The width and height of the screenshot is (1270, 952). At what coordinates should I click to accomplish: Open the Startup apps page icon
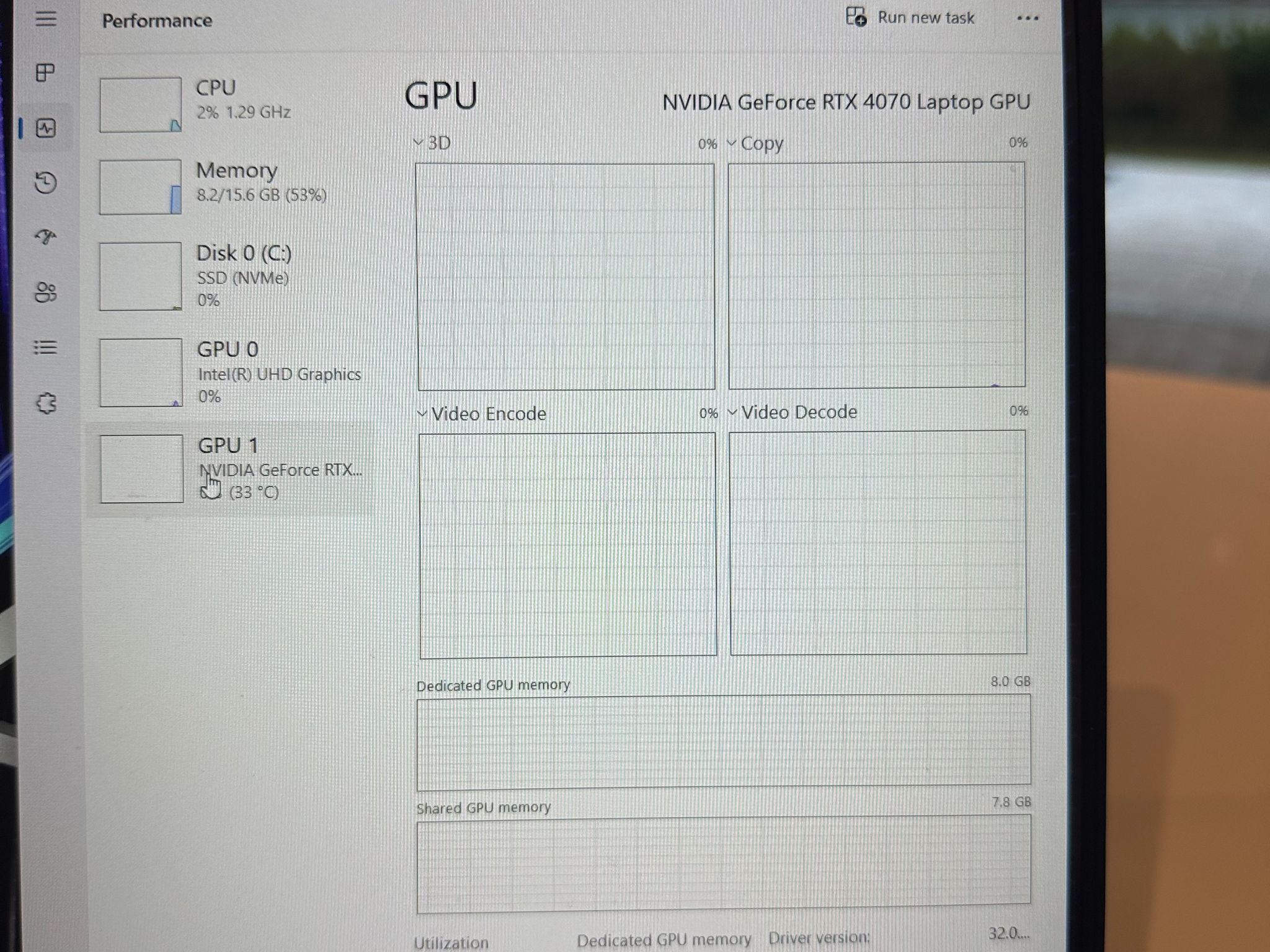coord(45,237)
